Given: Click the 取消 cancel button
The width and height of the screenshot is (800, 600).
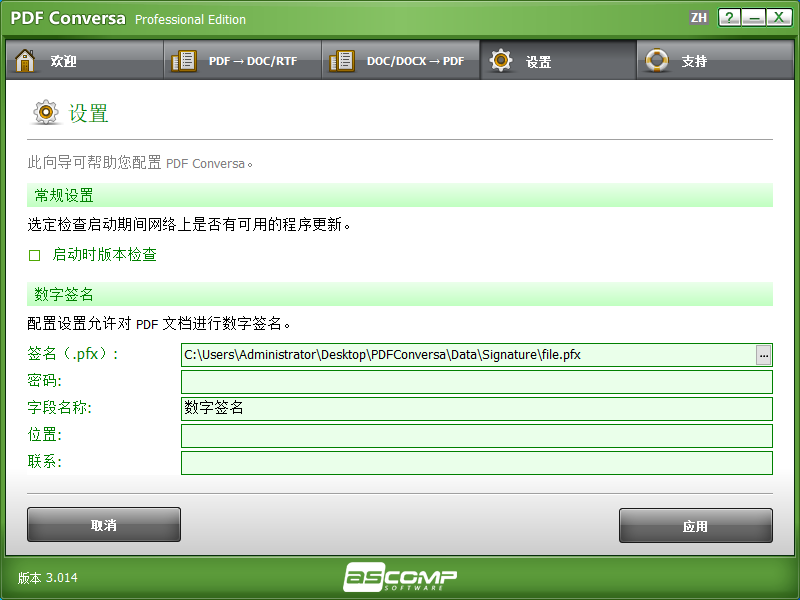Looking at the screenshot, I should pos(104,524).
